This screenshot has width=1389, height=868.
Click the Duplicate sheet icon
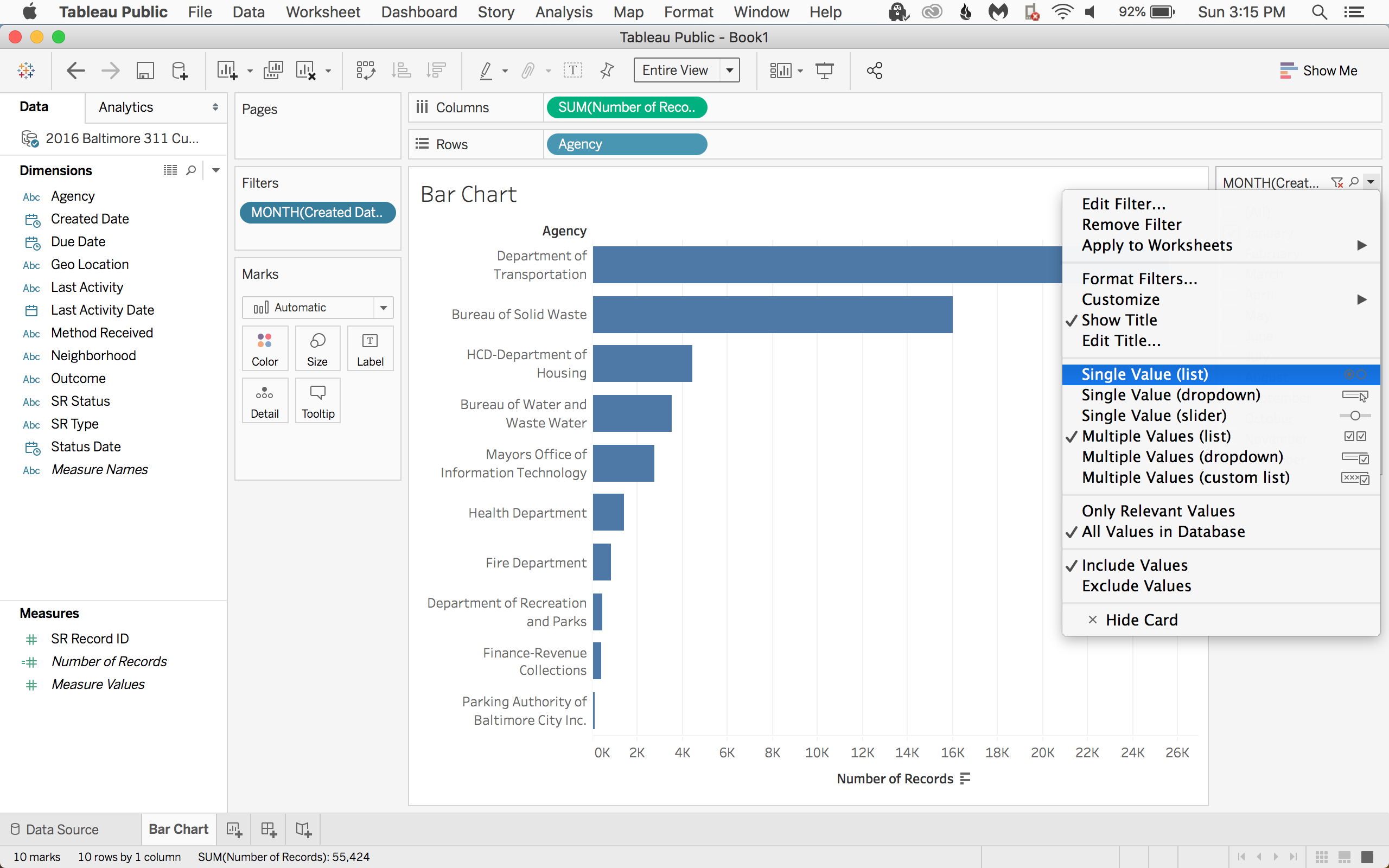click(x=273, y=71)
